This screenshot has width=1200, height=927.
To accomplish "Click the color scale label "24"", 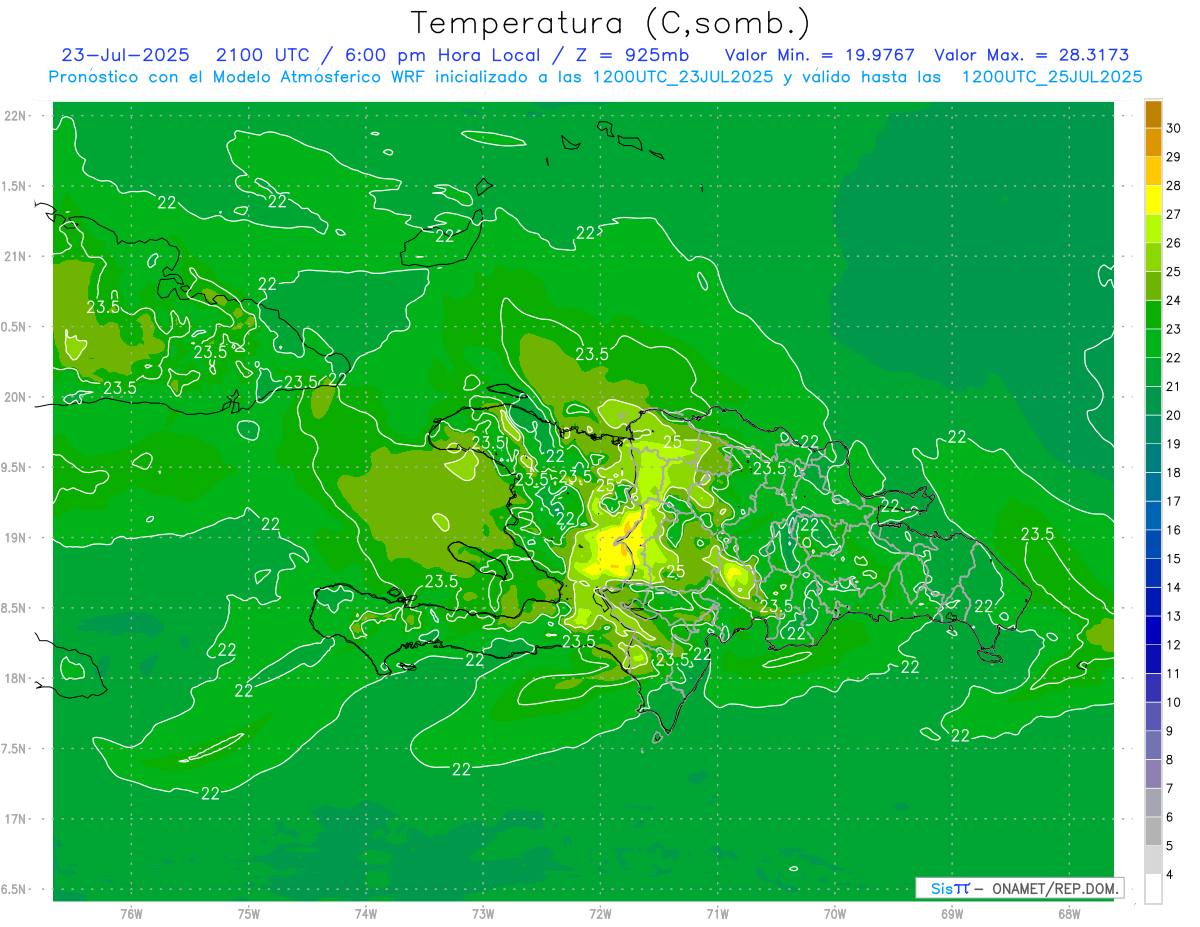I will point(1174,300).
